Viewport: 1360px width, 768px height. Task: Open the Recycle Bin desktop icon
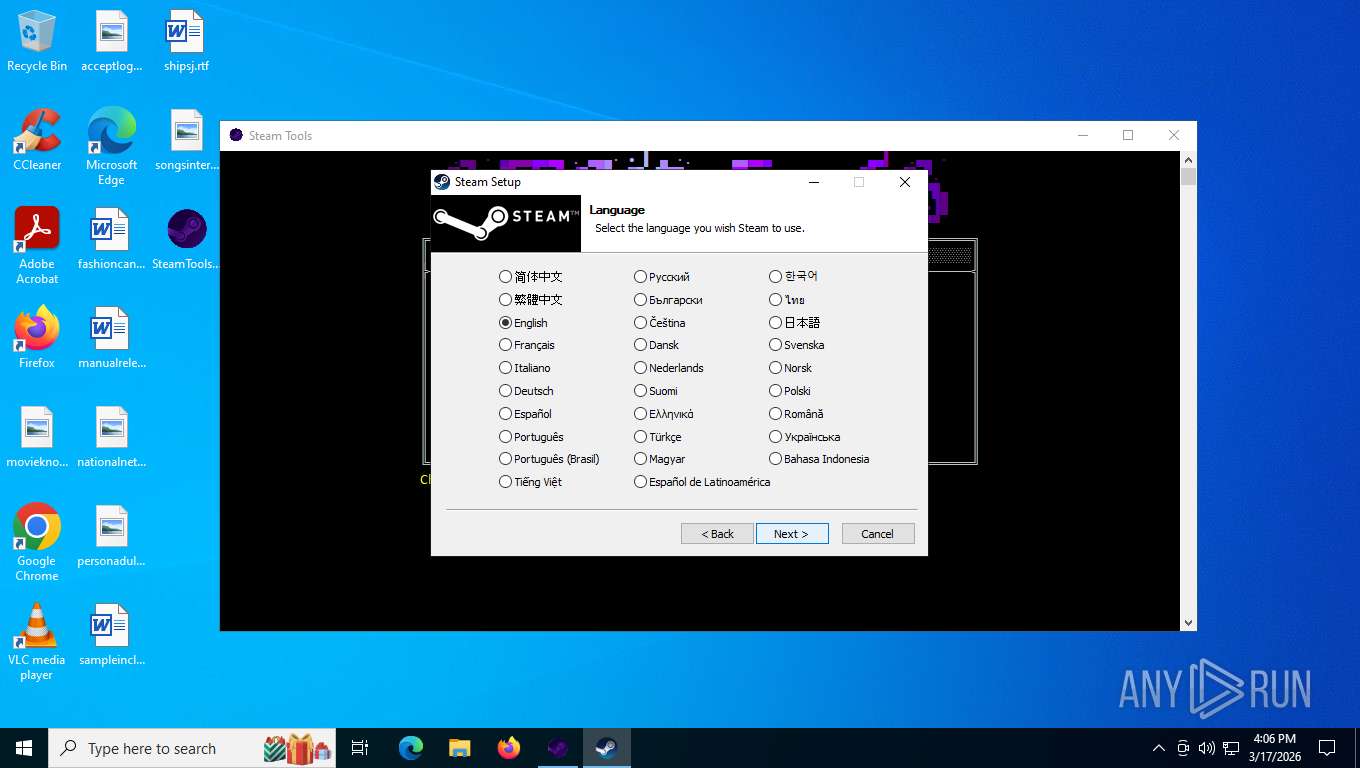click(x=37, y=42)
